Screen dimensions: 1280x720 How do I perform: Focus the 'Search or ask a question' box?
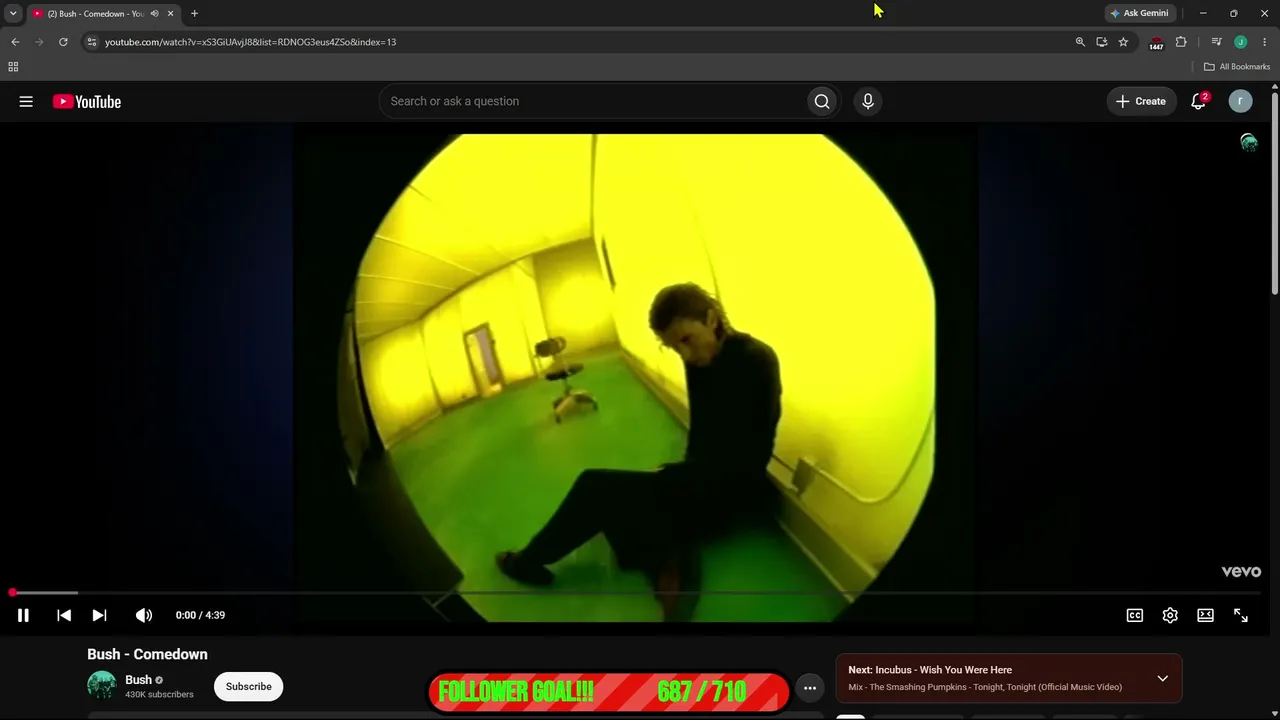593,101
